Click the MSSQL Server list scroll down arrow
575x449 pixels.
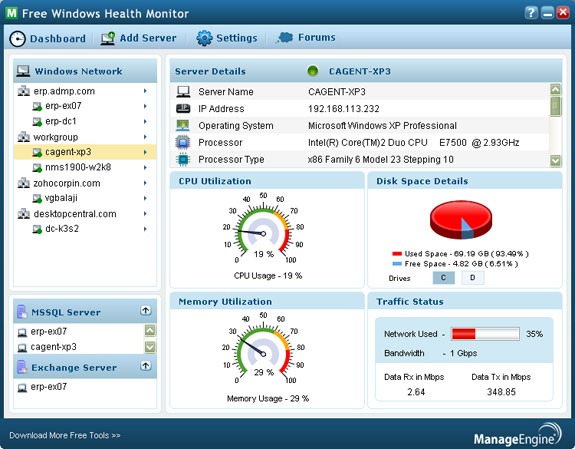[x=150, y=347]
